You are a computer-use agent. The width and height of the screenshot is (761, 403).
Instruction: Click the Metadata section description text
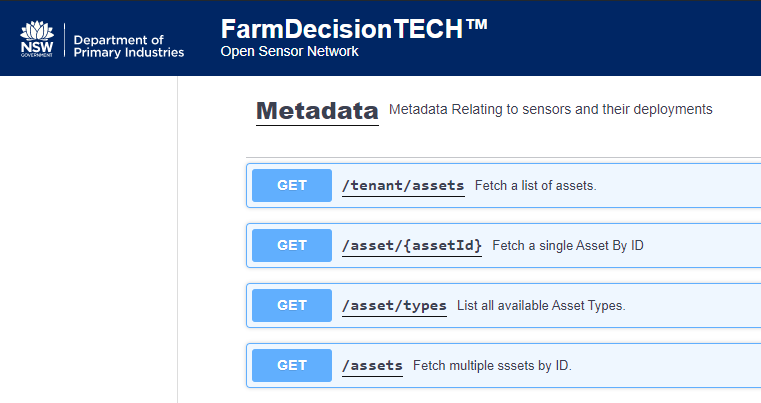(550, 109)
